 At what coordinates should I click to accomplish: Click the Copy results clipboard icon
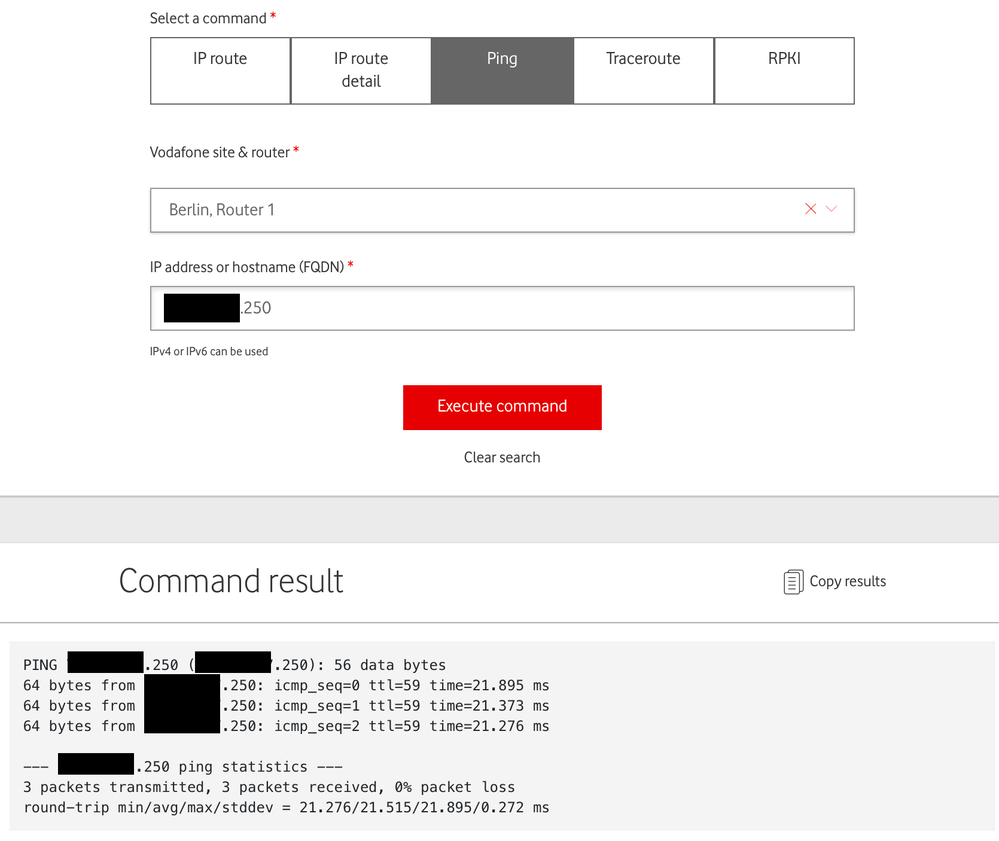793,582
